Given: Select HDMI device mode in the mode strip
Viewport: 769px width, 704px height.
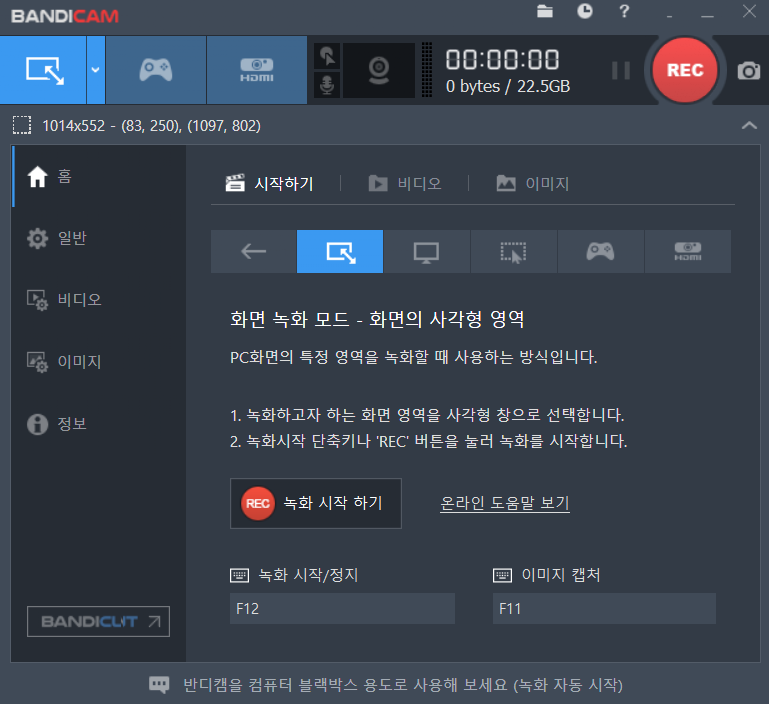Looking at the screenshot, I should (688, 252).
